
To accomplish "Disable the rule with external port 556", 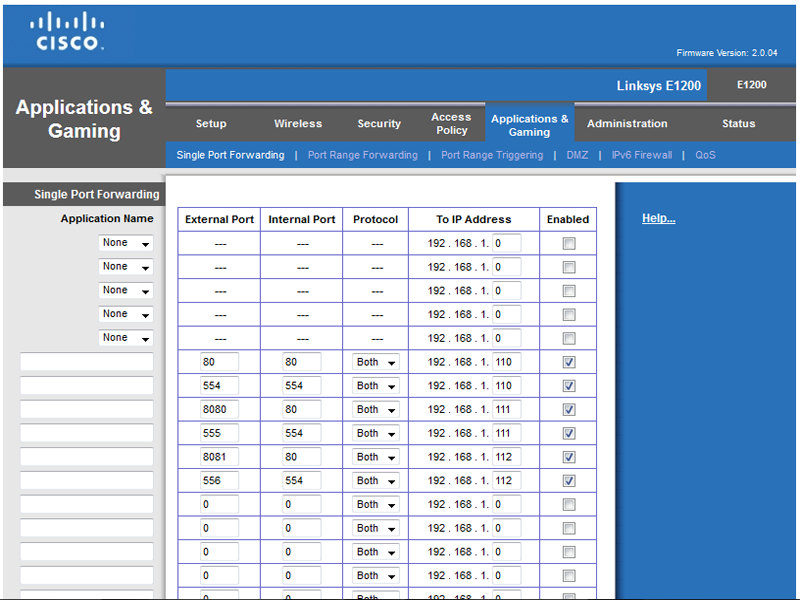I will (569, 481).
